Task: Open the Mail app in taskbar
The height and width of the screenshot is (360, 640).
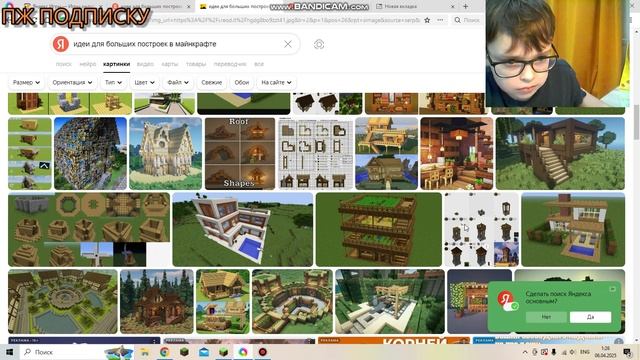Action: pos(204,352)
